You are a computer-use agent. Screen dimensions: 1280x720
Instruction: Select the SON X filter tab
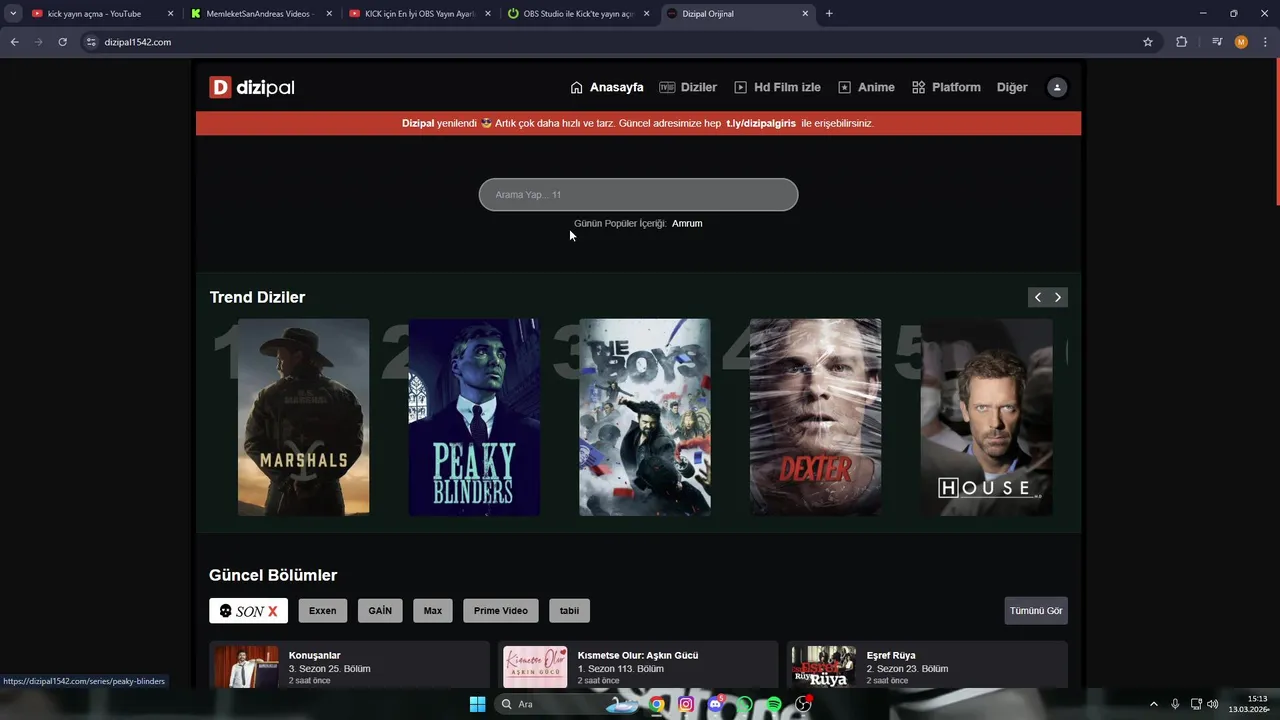248,610
